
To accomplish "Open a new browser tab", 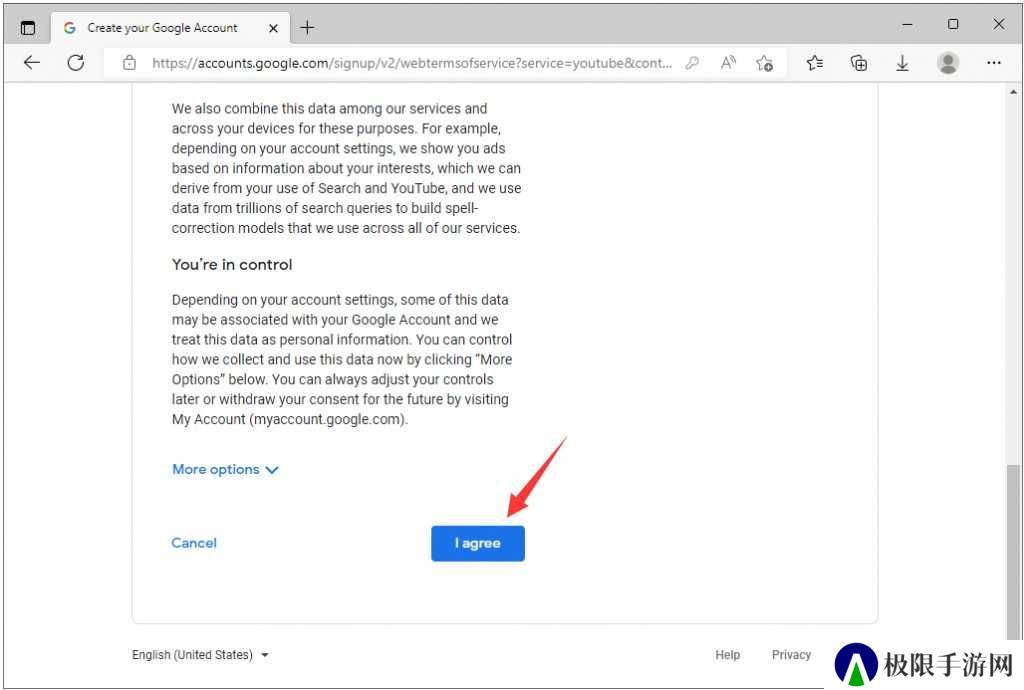I will (x=307, y=27).
